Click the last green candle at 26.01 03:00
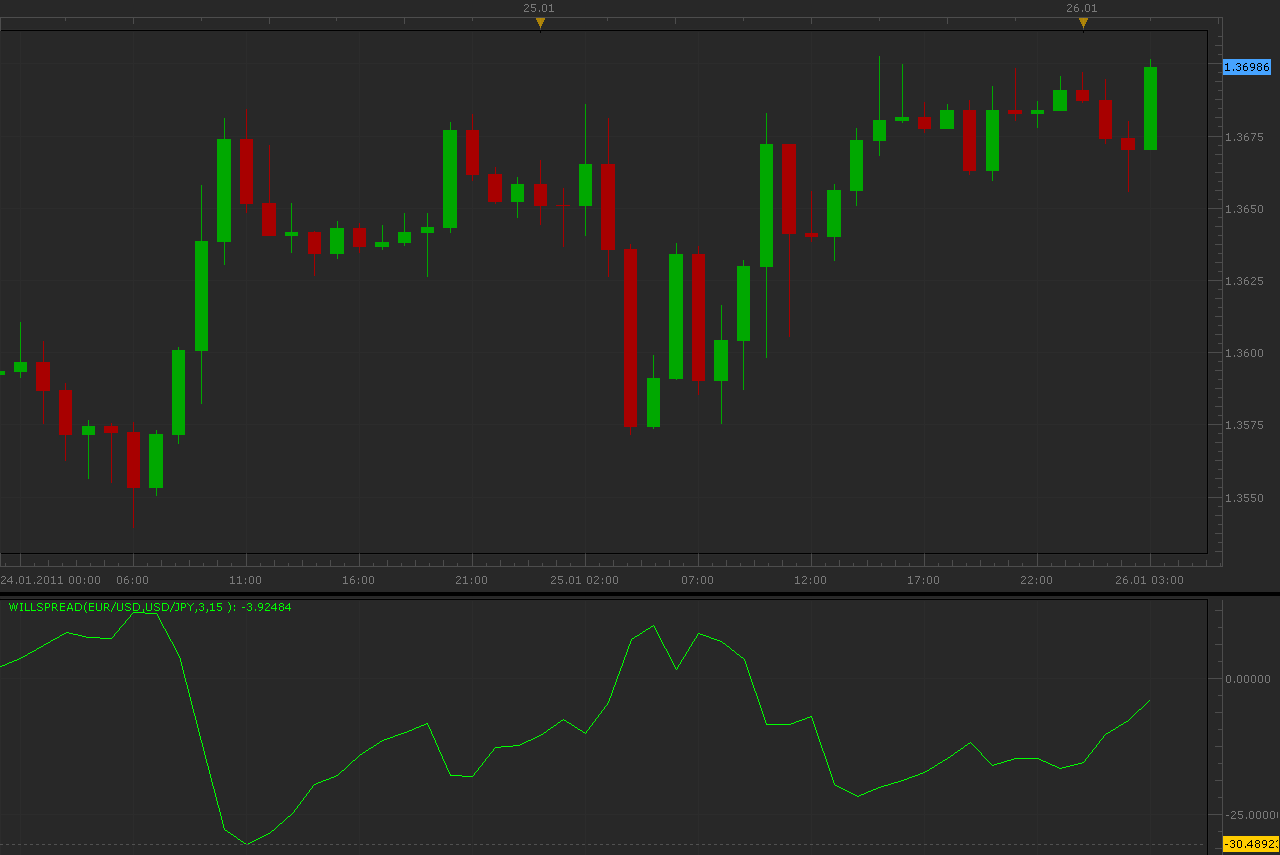The height and width of the screenshot is (855, 1280). tap(1150, 108)
